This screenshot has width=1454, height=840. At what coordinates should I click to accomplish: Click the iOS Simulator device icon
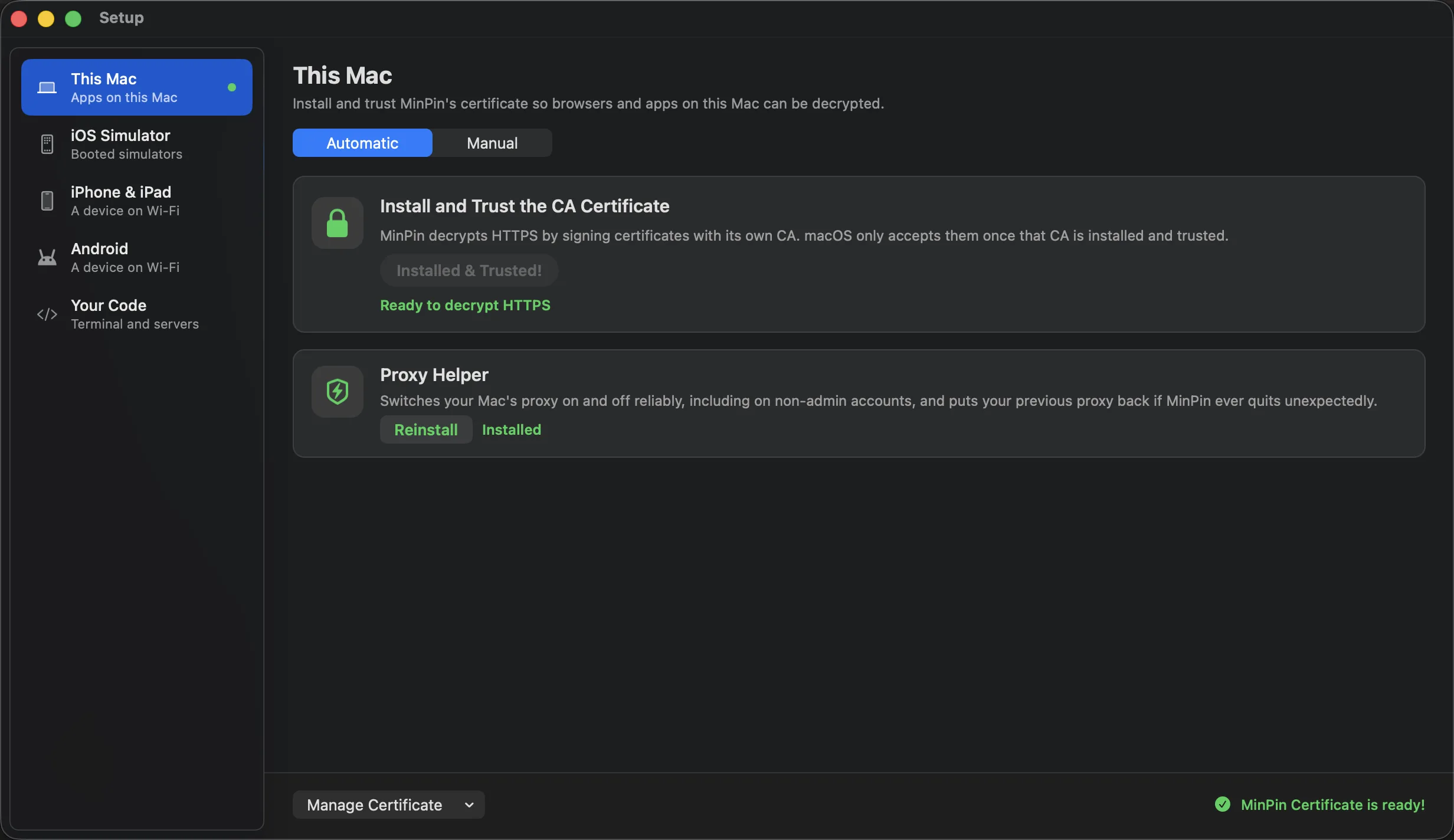(47, 145)
